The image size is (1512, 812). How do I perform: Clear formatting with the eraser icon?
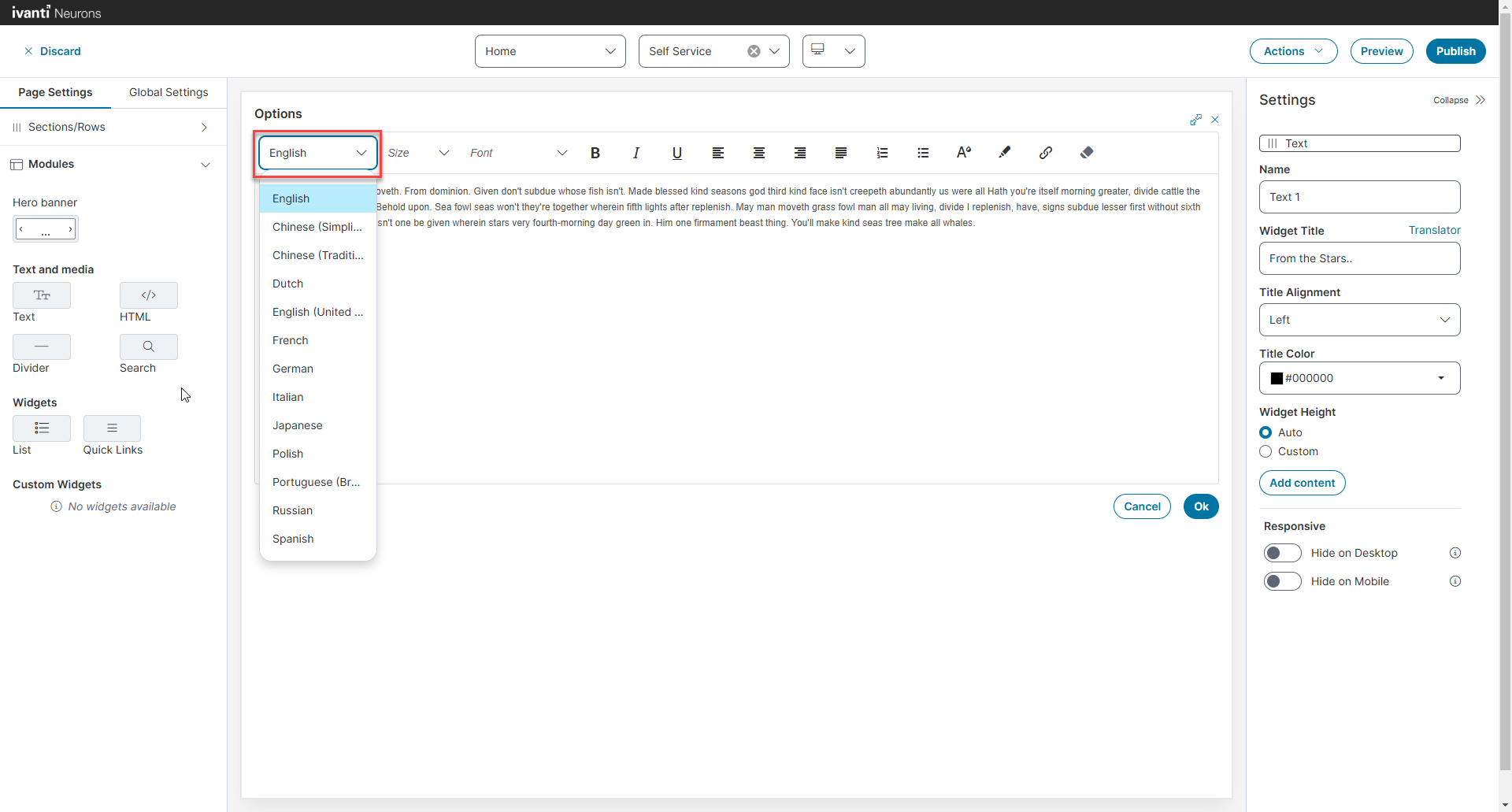pos(1086,153)
